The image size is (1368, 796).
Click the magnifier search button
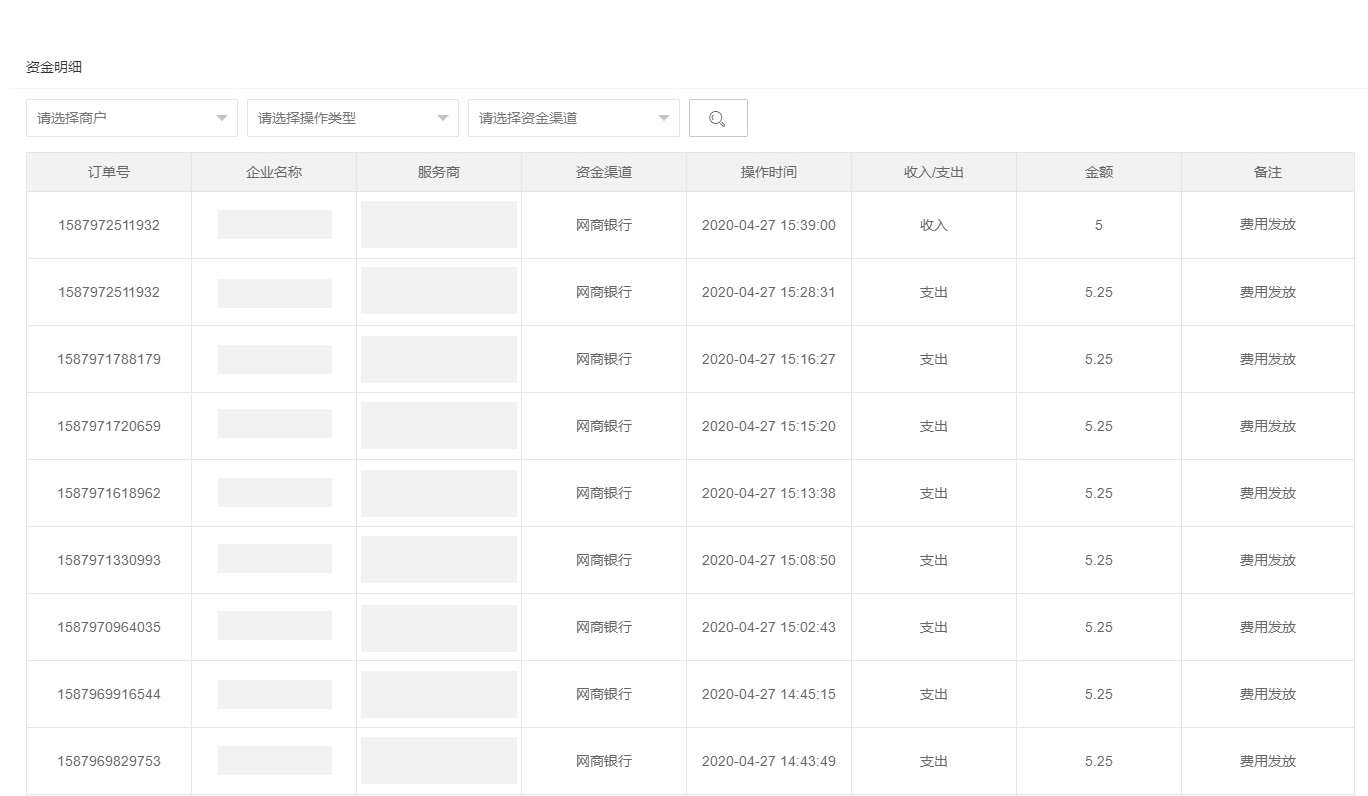point(718,118)
